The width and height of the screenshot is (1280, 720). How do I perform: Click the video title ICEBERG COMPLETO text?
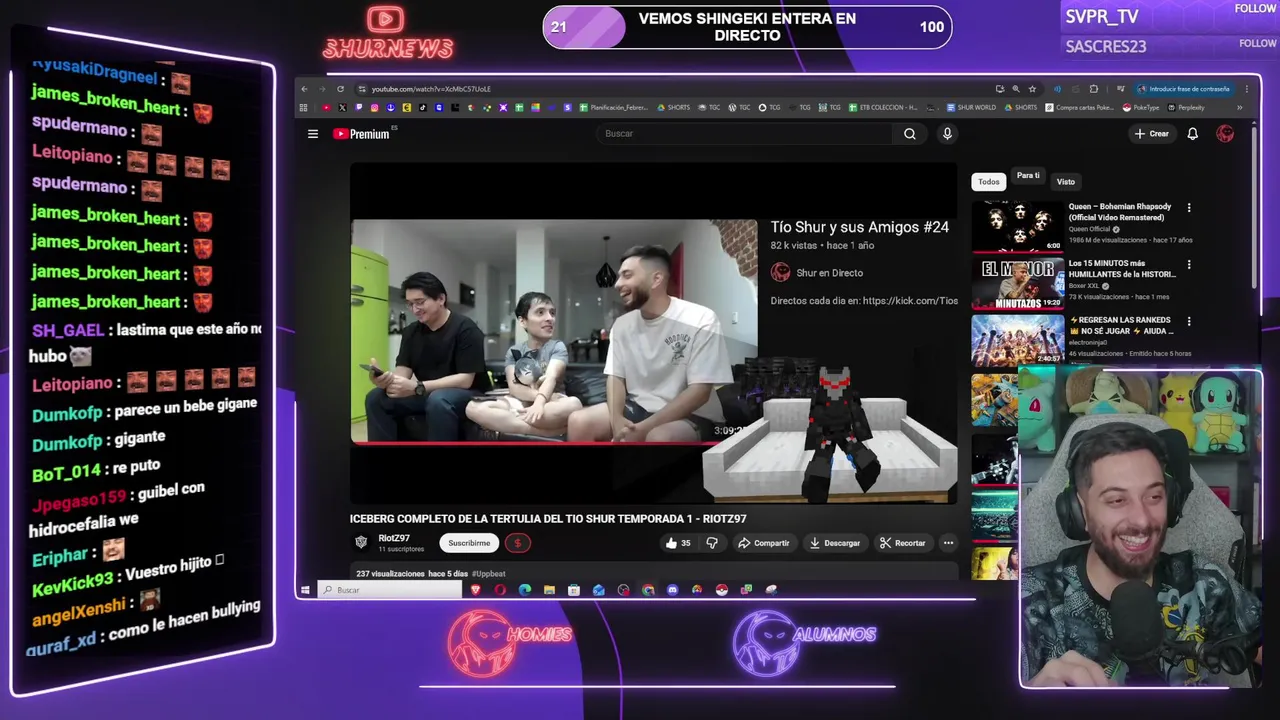548,519
